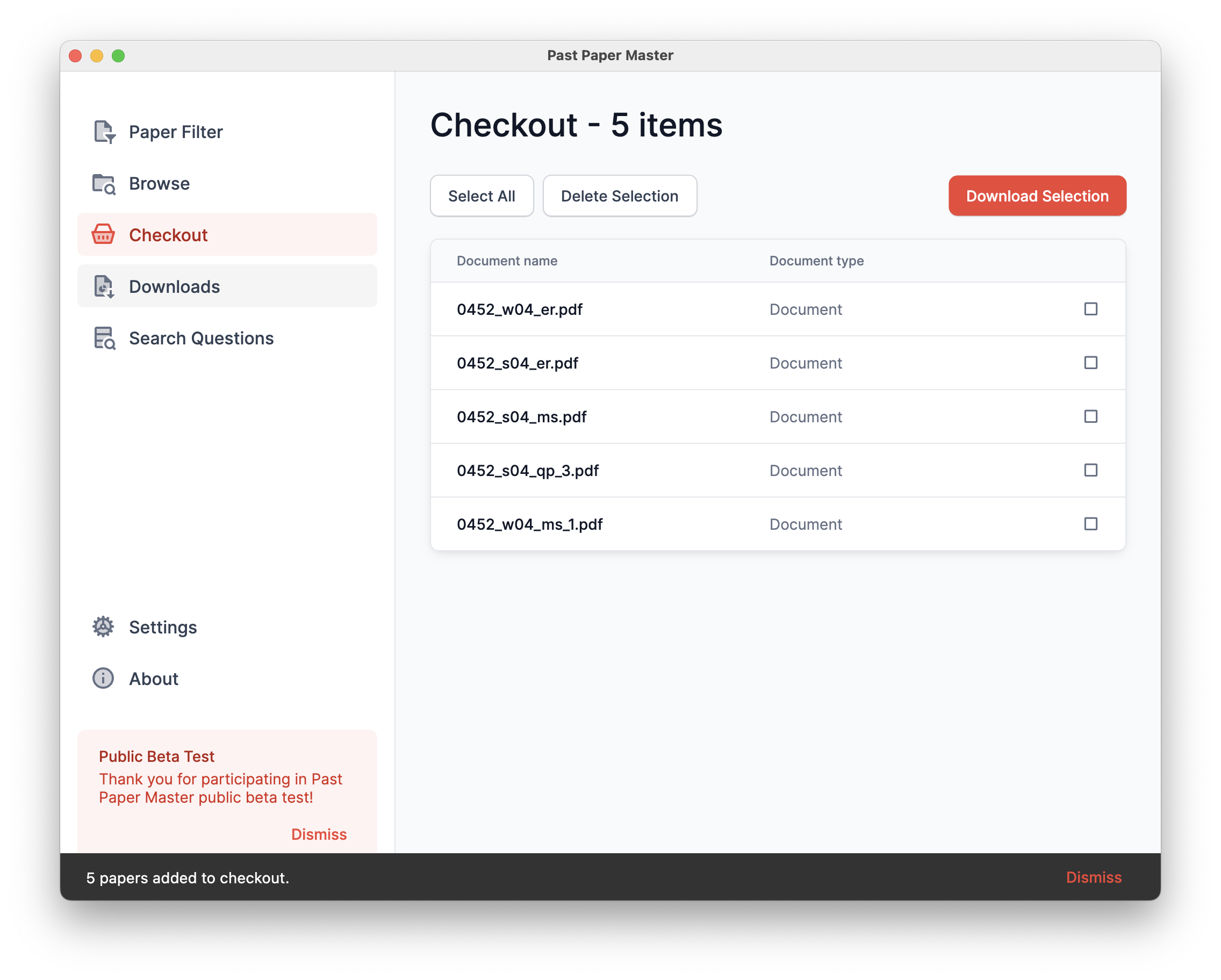Image resolution: width=1221 pixels, height=980 pixels.
Task: Click the Checkout basket icon
Action: tap(104, 235)
